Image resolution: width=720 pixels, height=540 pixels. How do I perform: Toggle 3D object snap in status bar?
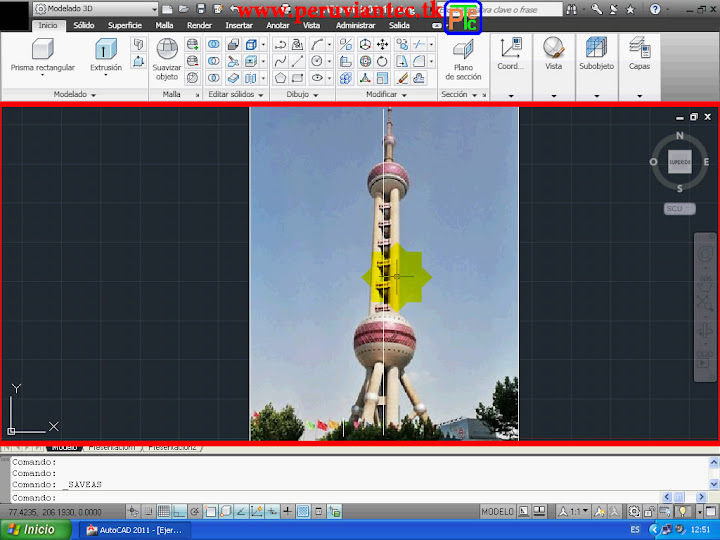pyautogui.click(x=225, y=511)
